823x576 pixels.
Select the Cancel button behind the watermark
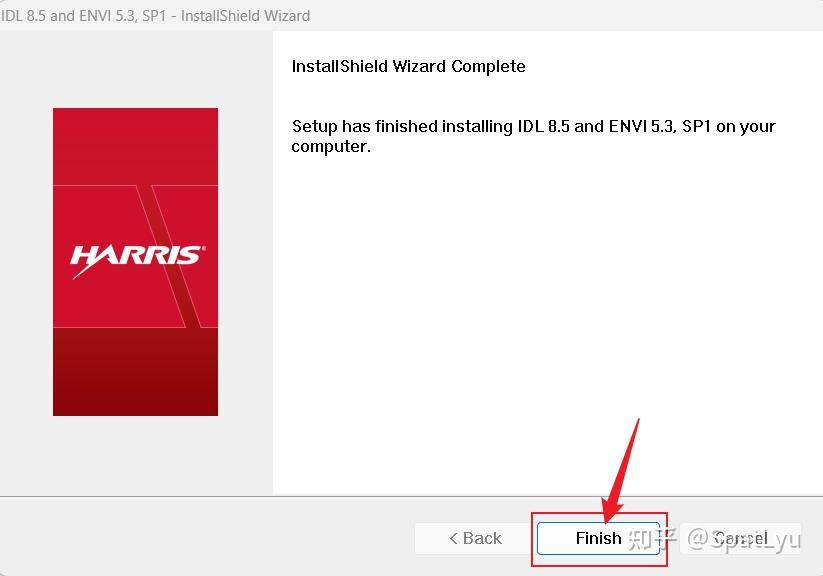pos(740,538)
